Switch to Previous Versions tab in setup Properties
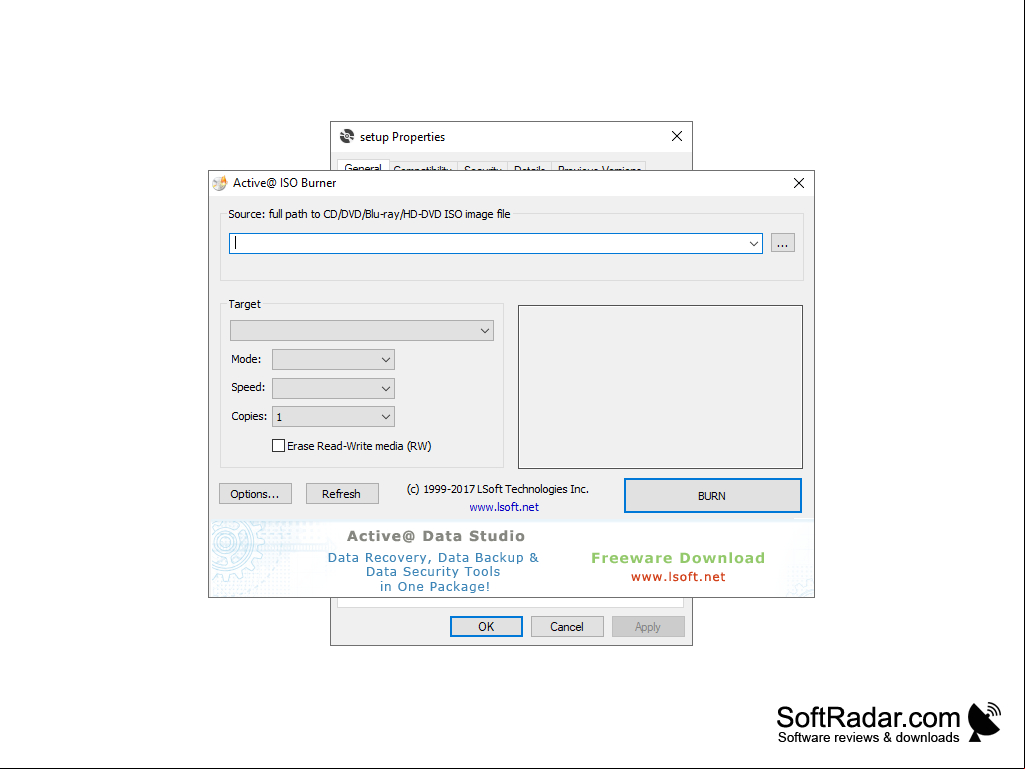The height and width of the screenshot is (769, 1025). pyautogui.click(x=599, y=167)
